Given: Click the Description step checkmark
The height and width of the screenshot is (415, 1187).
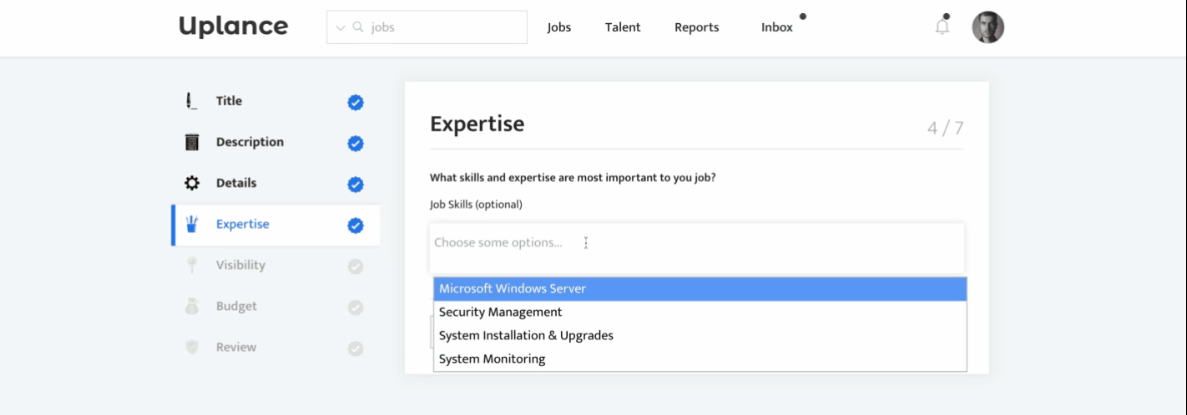Looking at the screenshot, I should point(355,143).
